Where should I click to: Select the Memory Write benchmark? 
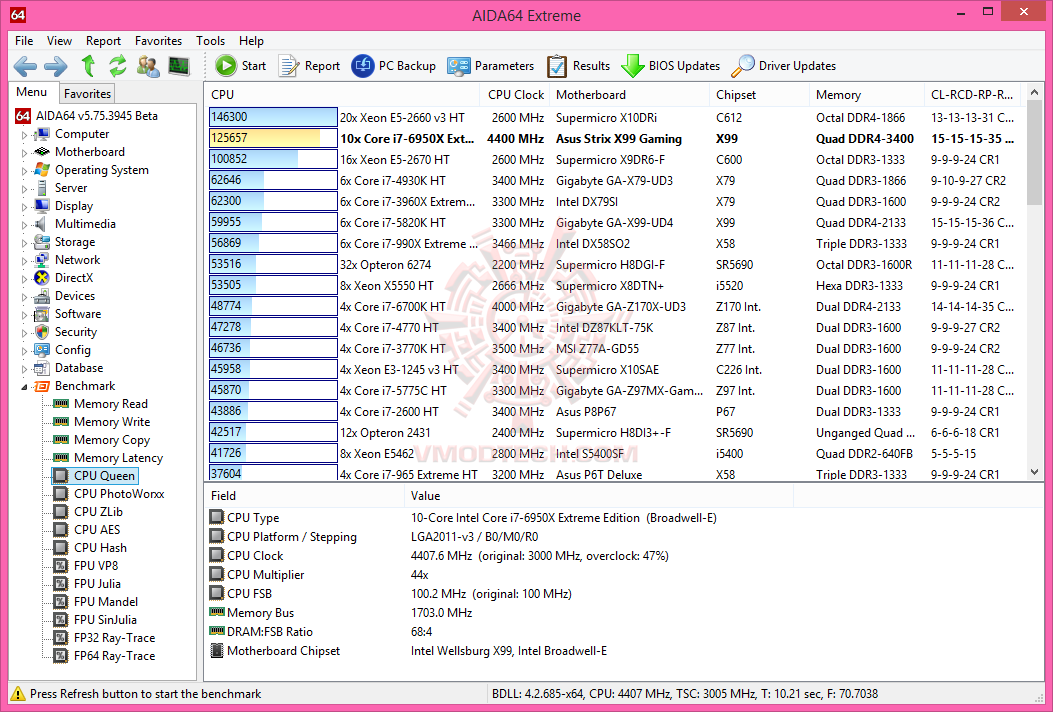pos(102,422)
